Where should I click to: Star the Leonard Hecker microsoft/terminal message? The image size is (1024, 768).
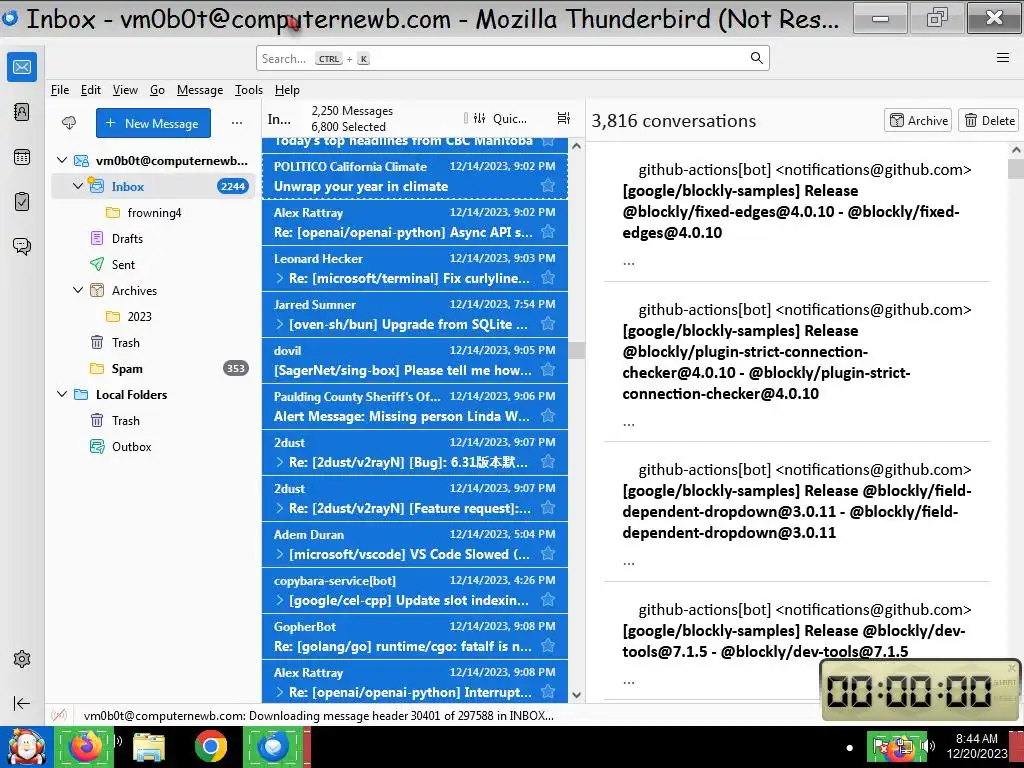pos(548,278)
